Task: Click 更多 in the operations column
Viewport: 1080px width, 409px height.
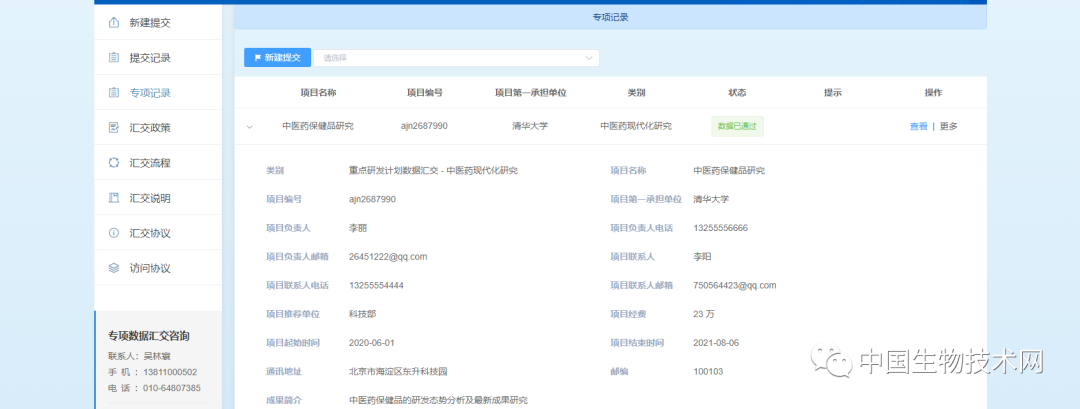Action: click(x=948, y=126)
